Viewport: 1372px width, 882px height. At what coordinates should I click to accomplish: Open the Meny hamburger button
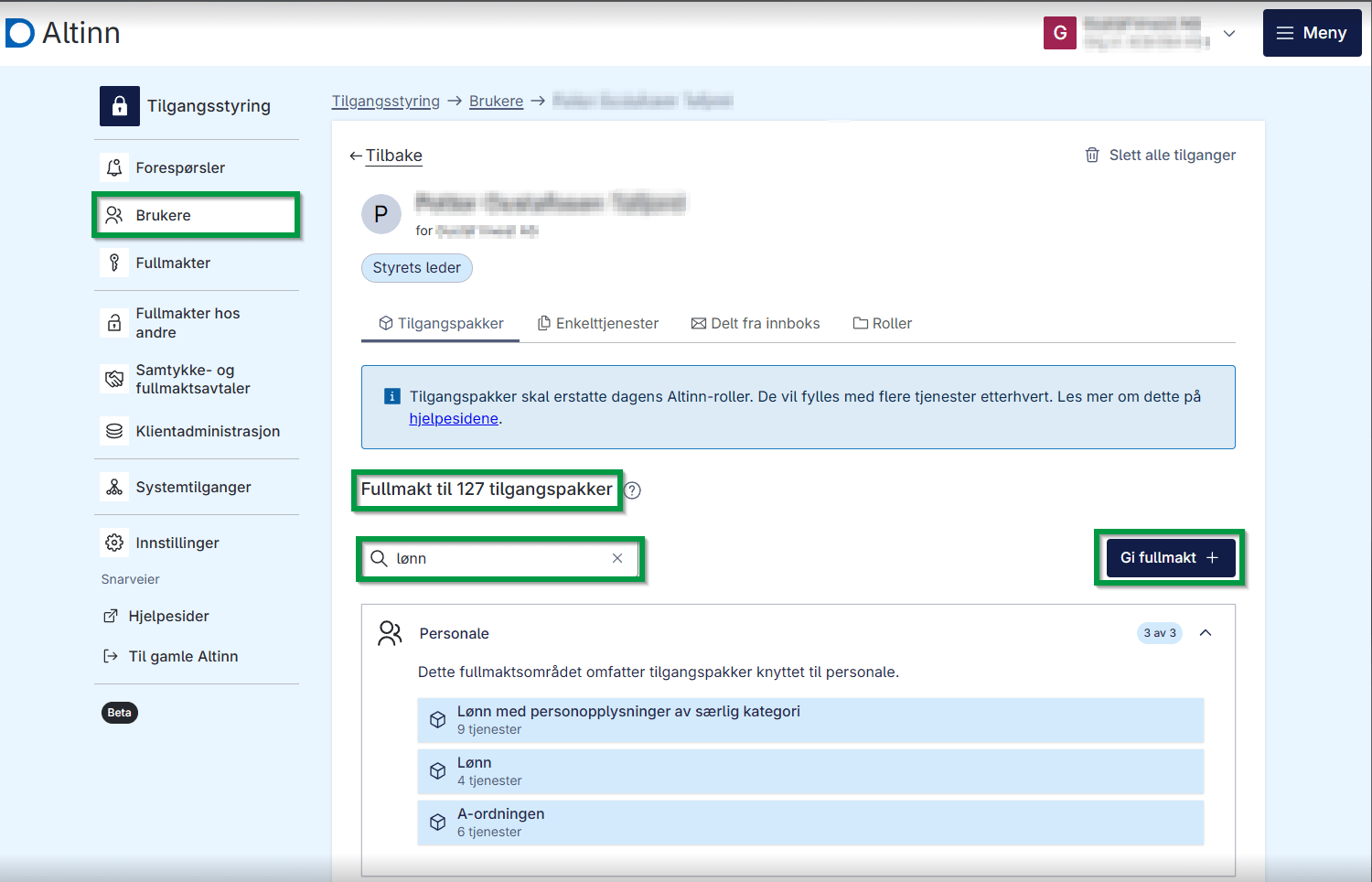coord(1312,33)
